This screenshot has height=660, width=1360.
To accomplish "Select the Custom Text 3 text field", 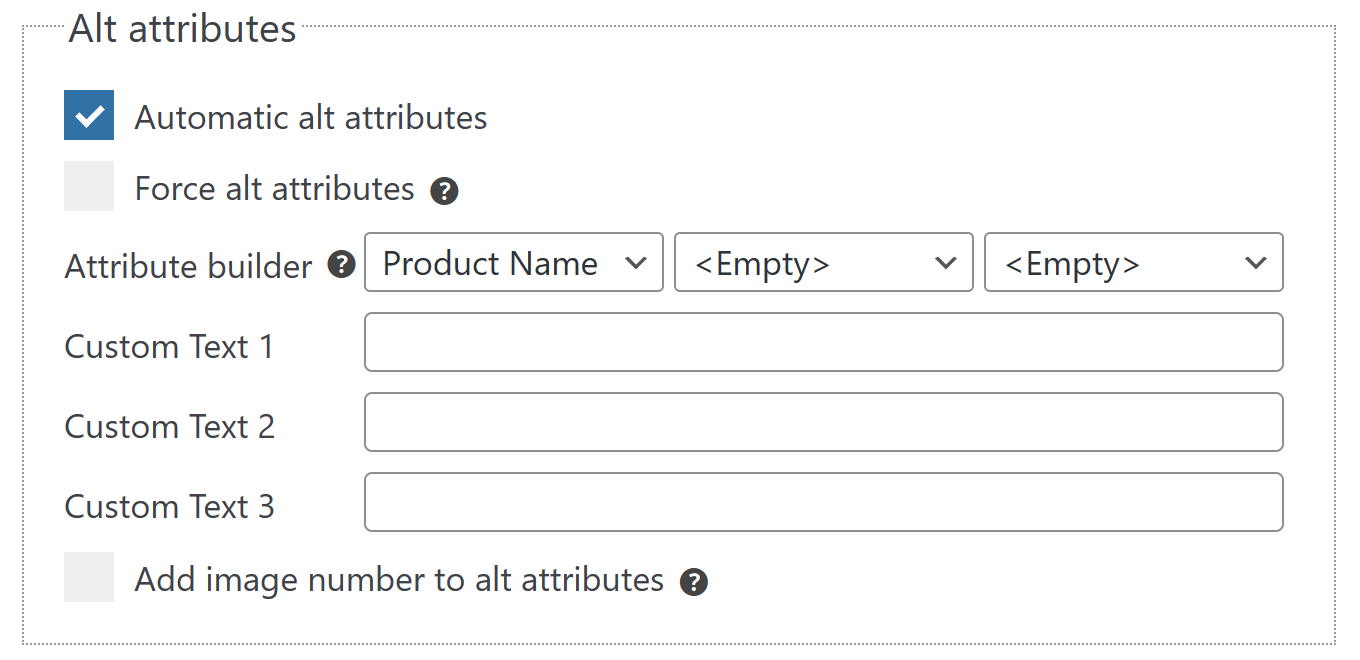I will (823, 502).
